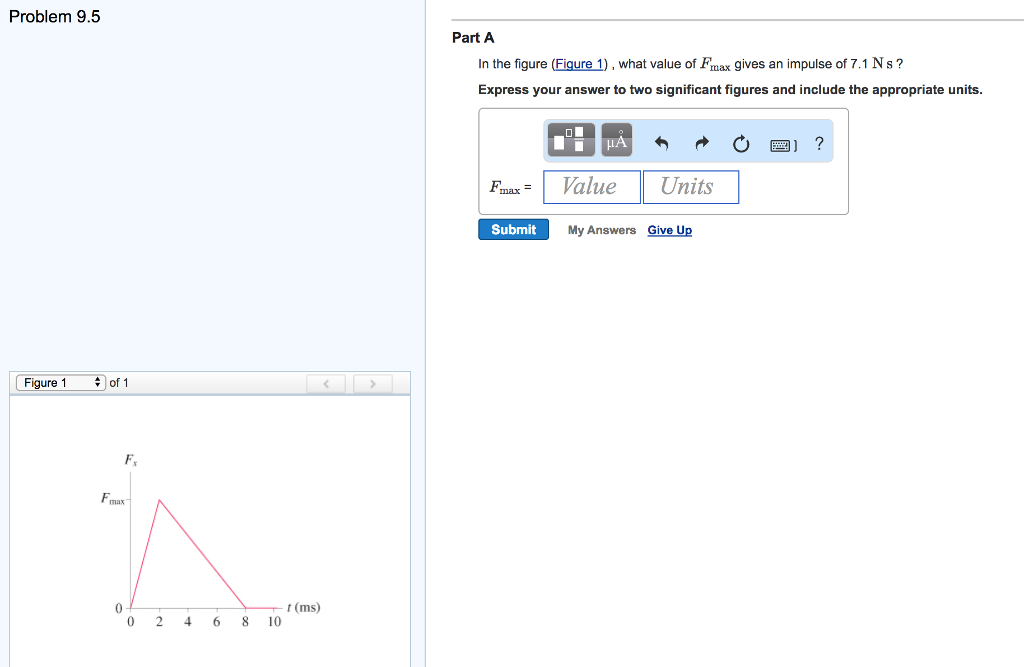Screen dimensions: 1024x667
Task: Select the equation template icon
Action: pos(570,140)
